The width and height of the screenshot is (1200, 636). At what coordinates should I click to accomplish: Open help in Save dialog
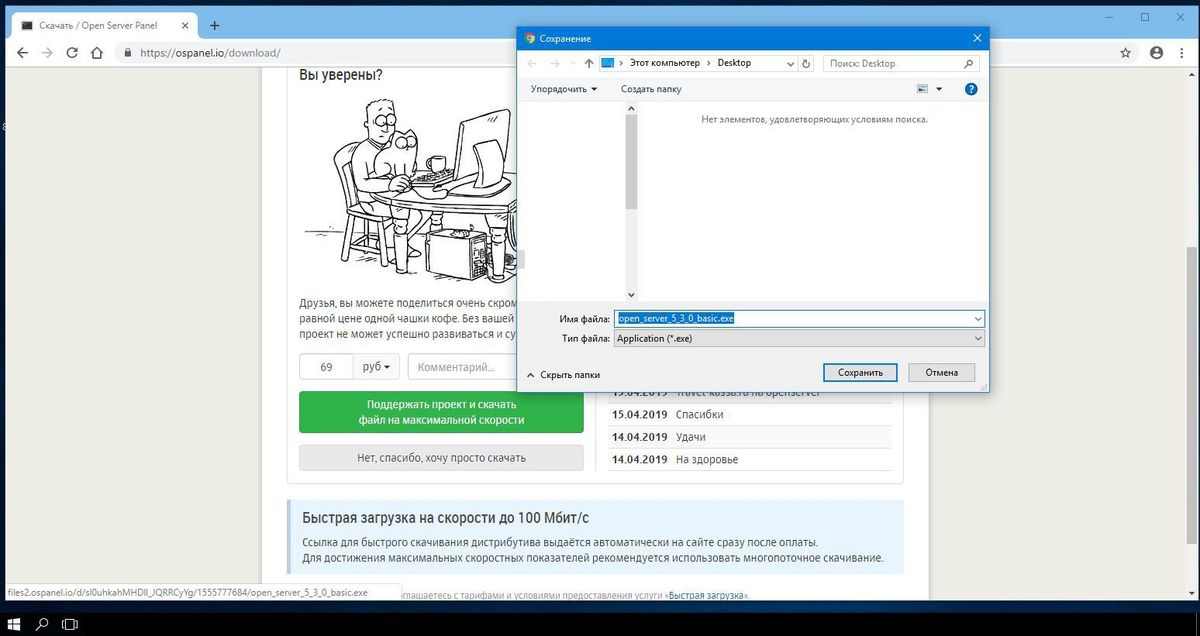pyautogui.click(x=971, y=89)
